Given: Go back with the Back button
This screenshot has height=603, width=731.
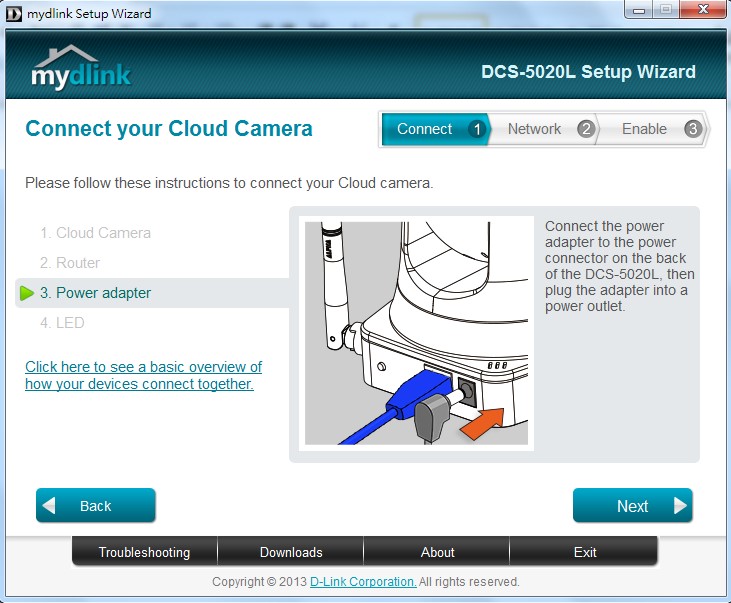Looking at the screenshot, I should [96, 506].
